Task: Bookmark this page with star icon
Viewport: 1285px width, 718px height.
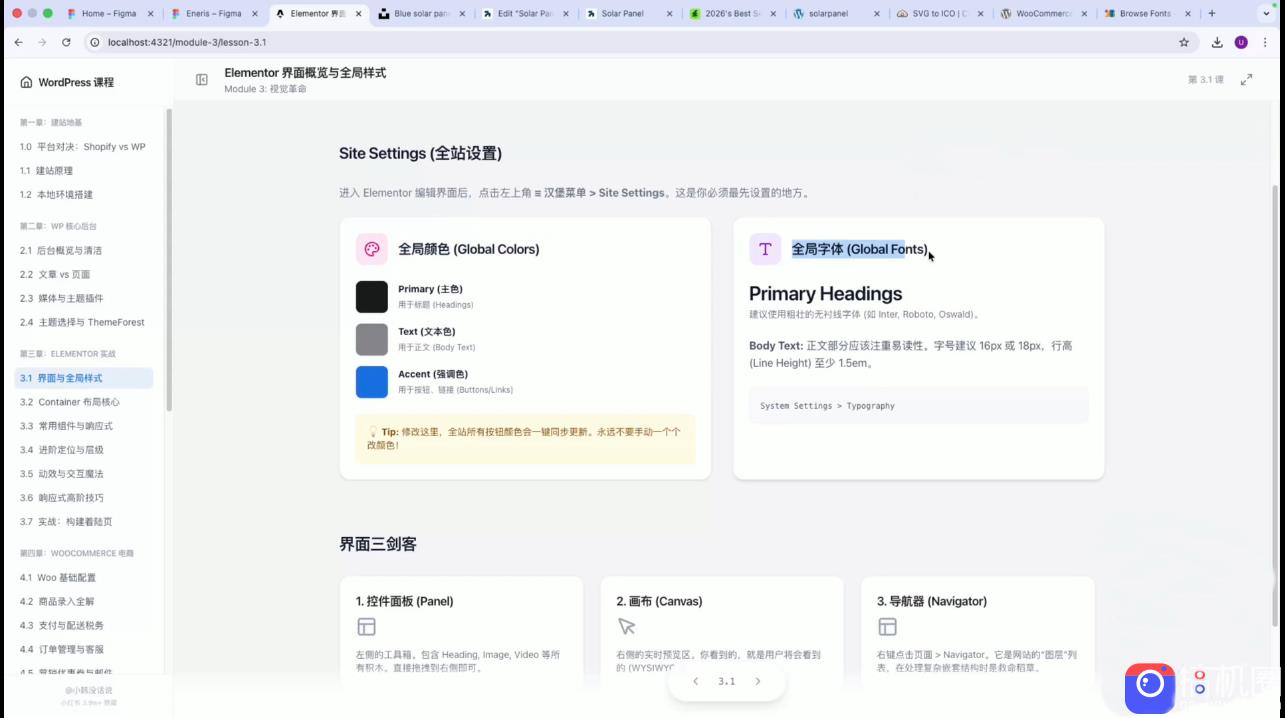Action: [x=1184, y=42]
